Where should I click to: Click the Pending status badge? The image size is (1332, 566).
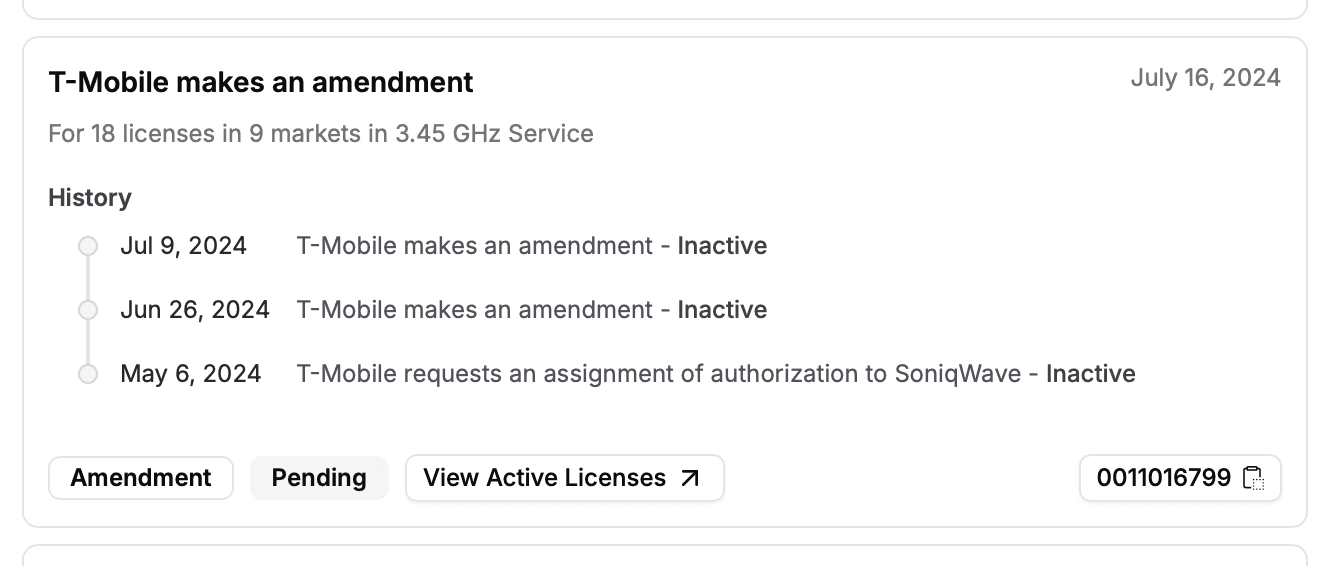point(319,478)
